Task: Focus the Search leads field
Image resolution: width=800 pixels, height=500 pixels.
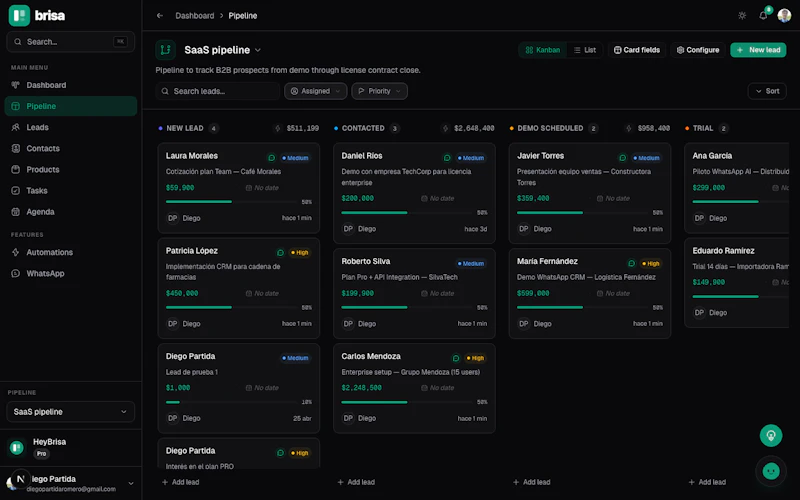Action: pyautogui.click(x=218, y=91)
